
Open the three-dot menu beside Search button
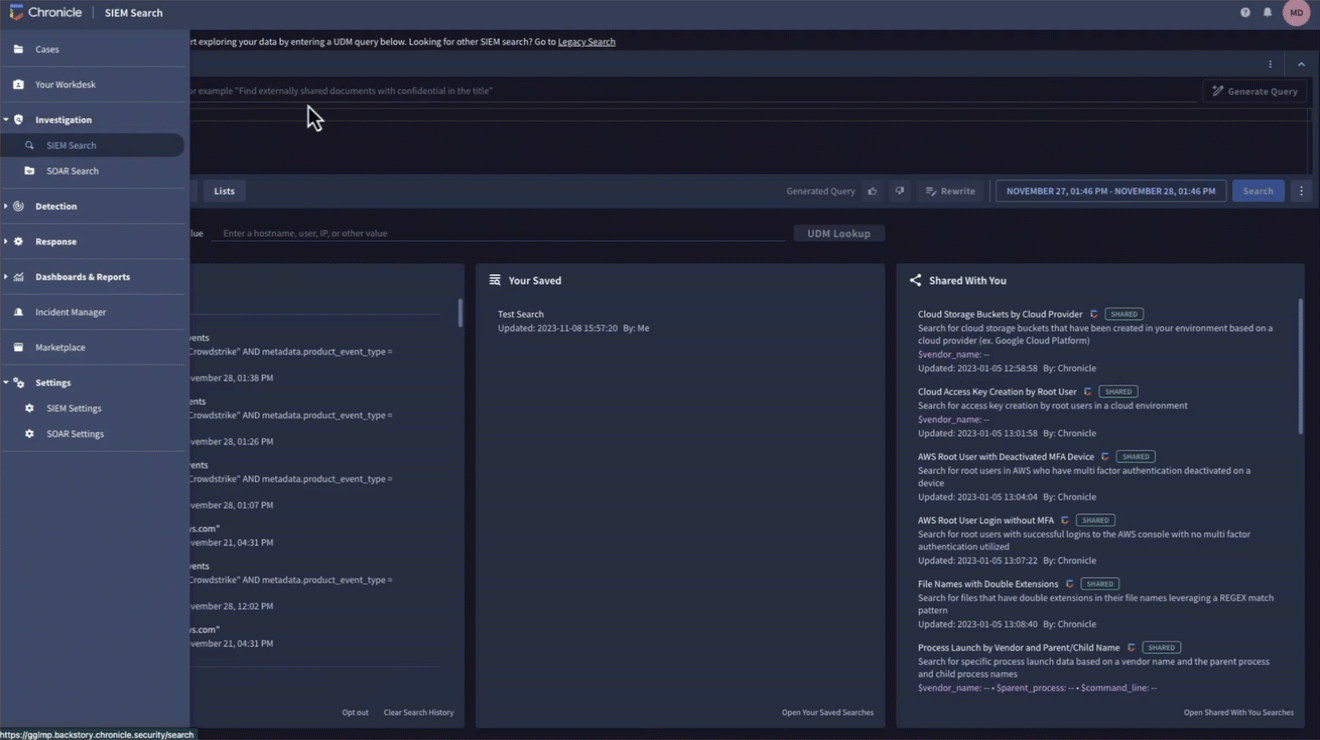(x=1301, y=191)
